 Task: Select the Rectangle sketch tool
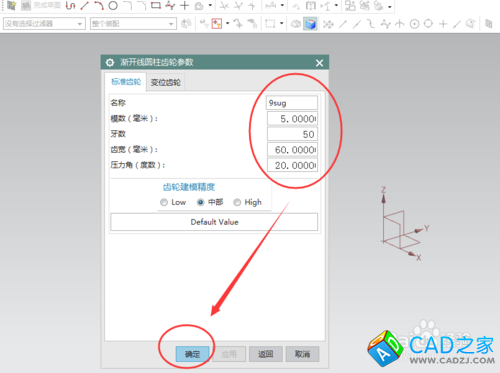pos(156,5)
